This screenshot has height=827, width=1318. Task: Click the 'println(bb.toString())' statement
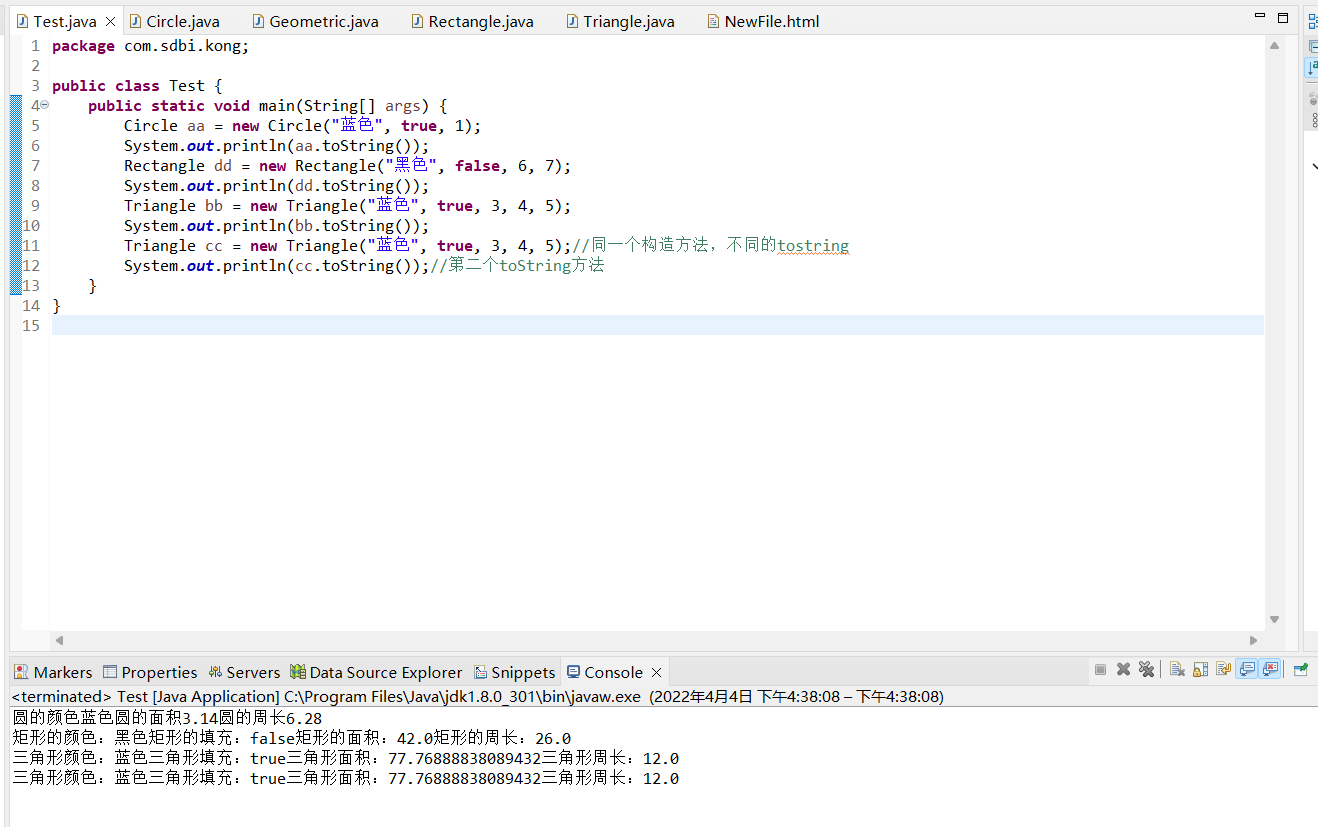pyautogui.click(x=276, y=226)
